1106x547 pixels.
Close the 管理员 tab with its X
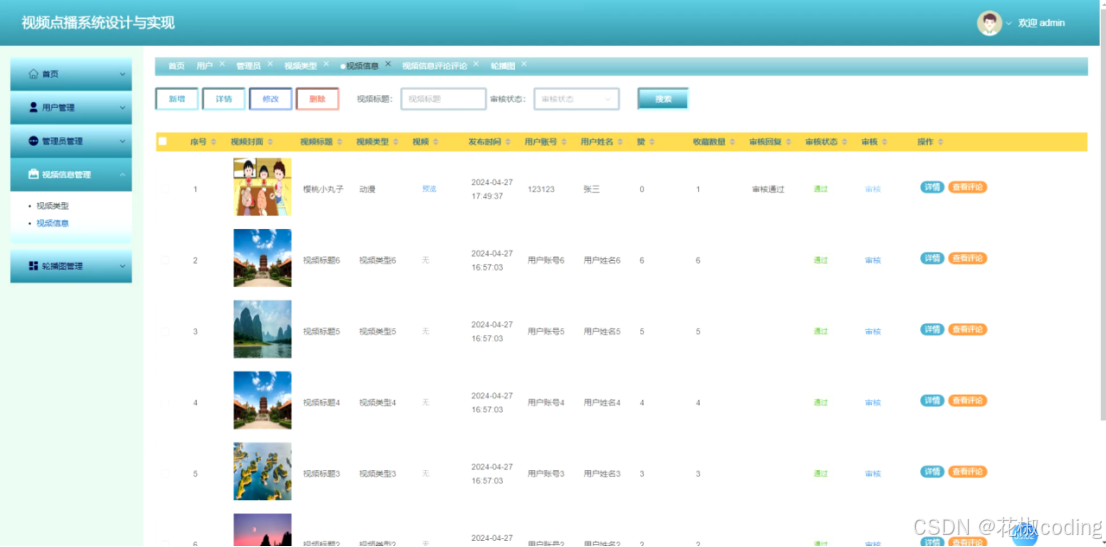click(269, 64)
